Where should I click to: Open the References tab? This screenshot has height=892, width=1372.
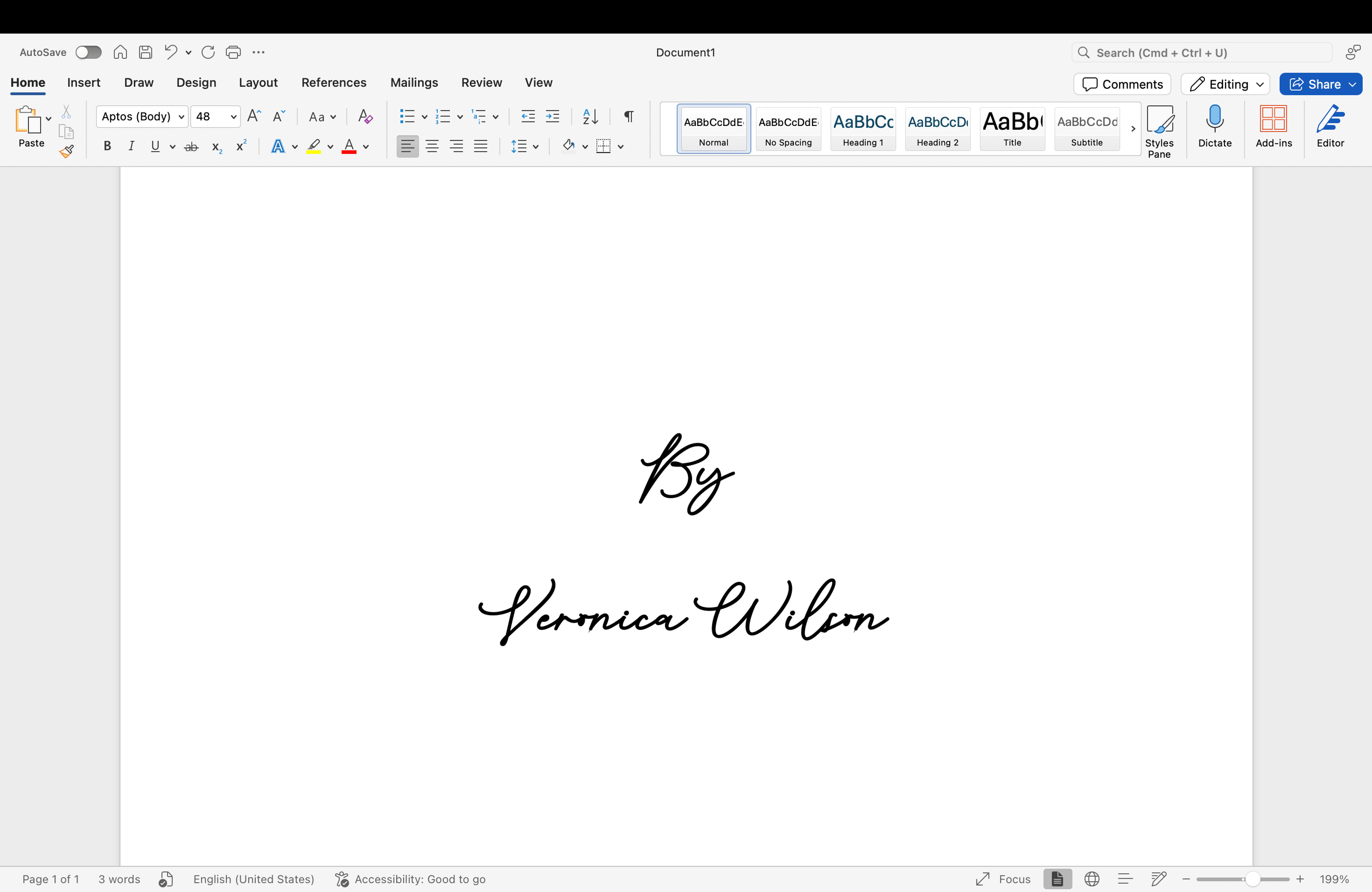click(x=334, y=83)
